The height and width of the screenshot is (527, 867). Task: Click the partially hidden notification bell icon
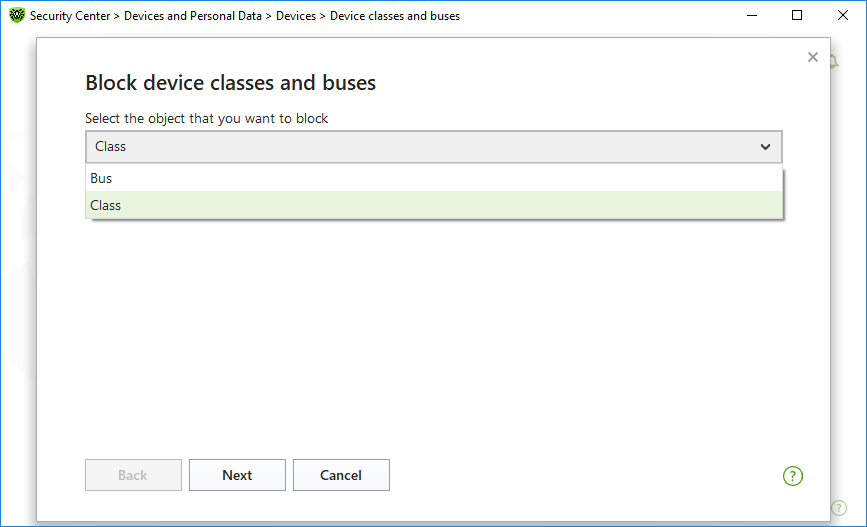point(834,62)
